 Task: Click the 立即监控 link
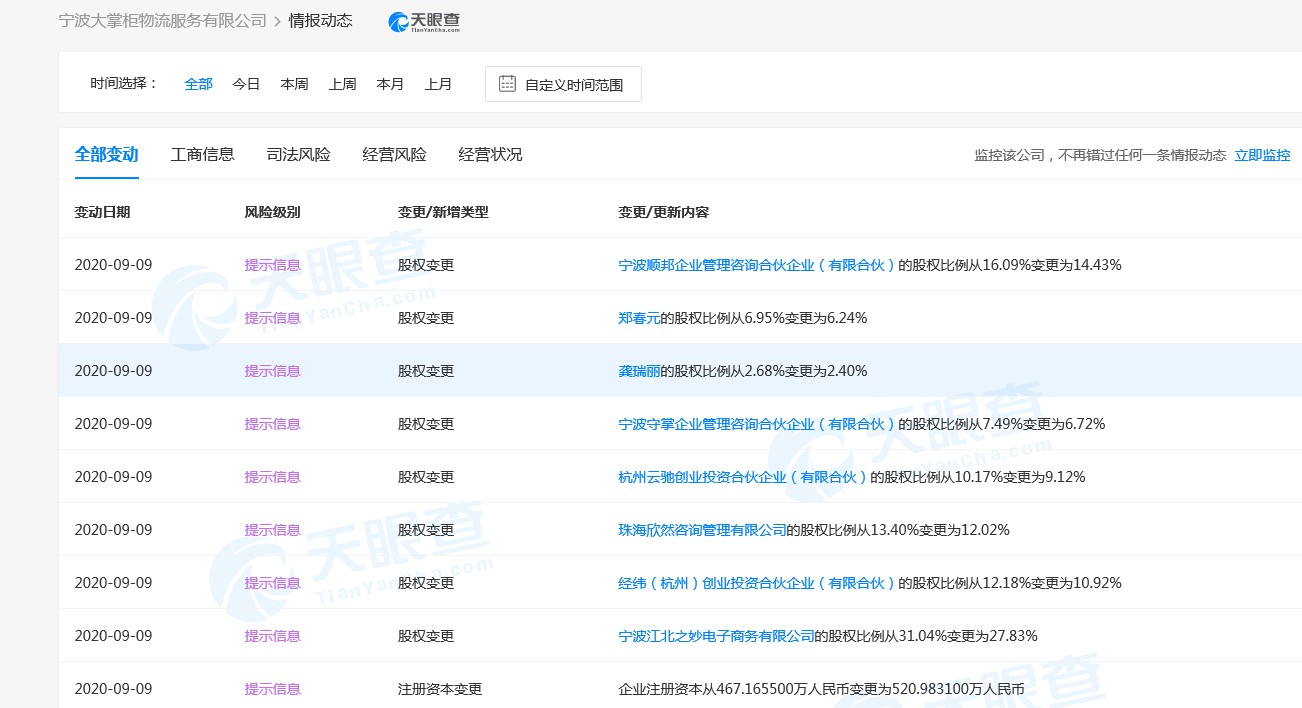[1262, 155]
